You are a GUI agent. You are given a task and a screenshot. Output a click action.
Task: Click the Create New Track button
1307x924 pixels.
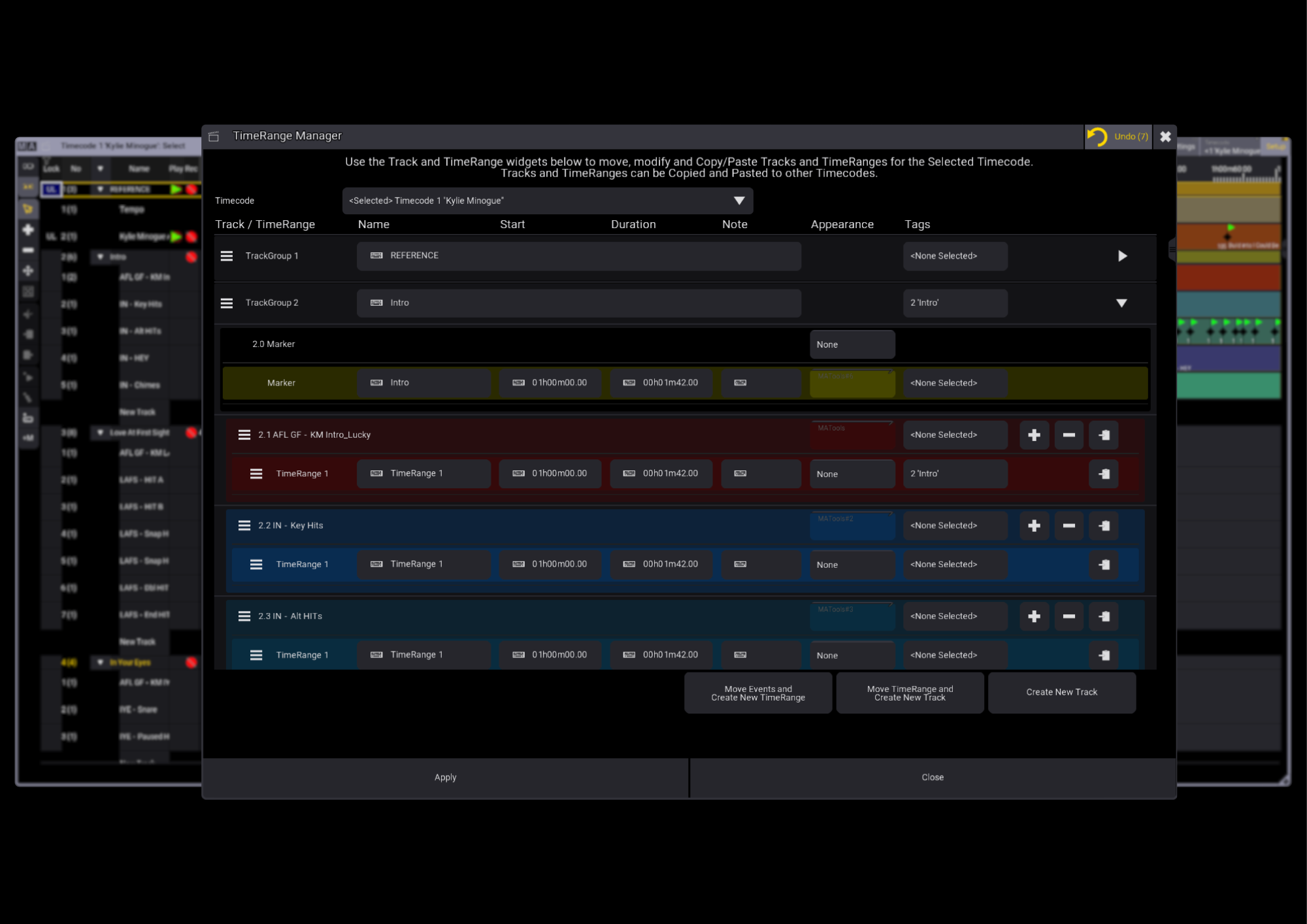pos(1062,693)
